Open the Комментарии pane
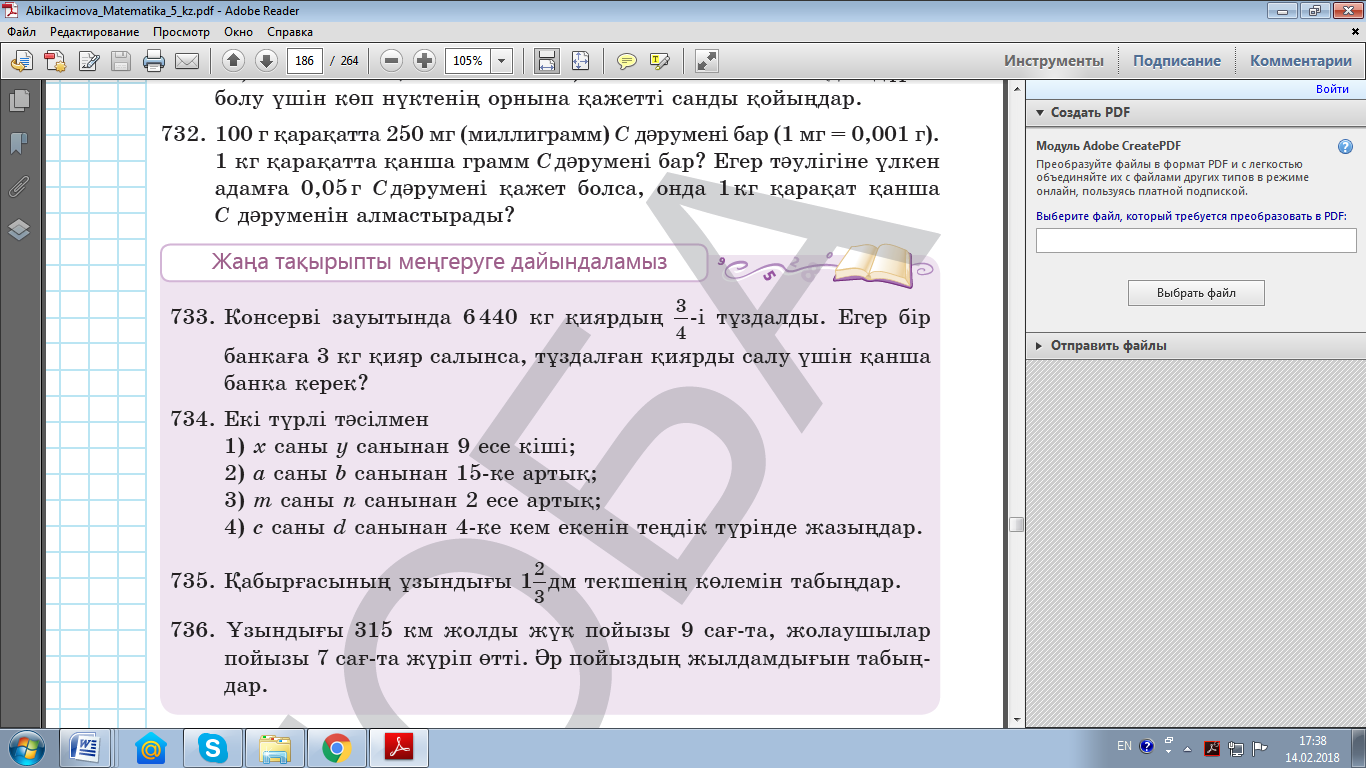 (x=1300, y=61)
